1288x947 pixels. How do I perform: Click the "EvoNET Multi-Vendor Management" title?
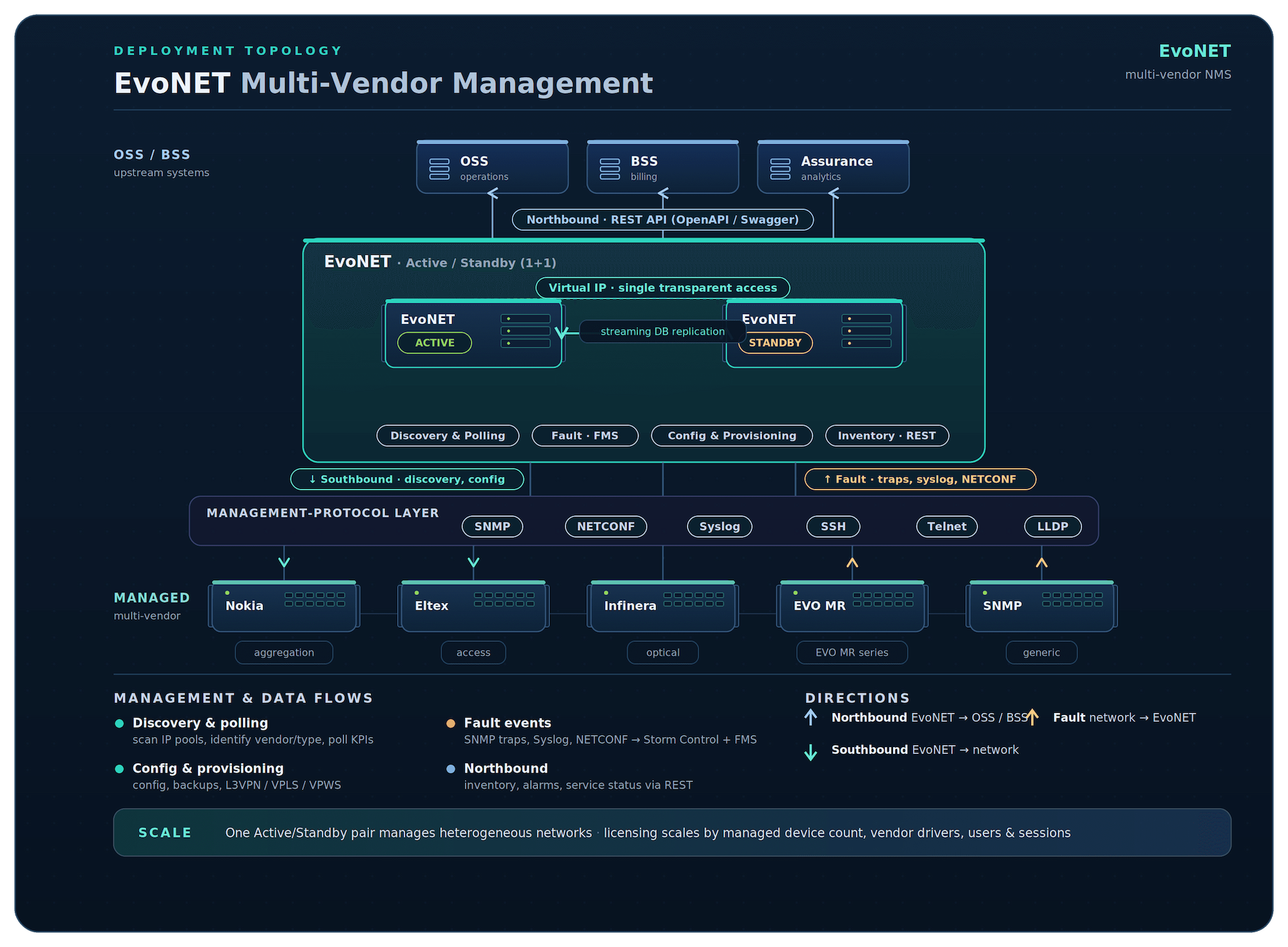[x=383, y=83]
